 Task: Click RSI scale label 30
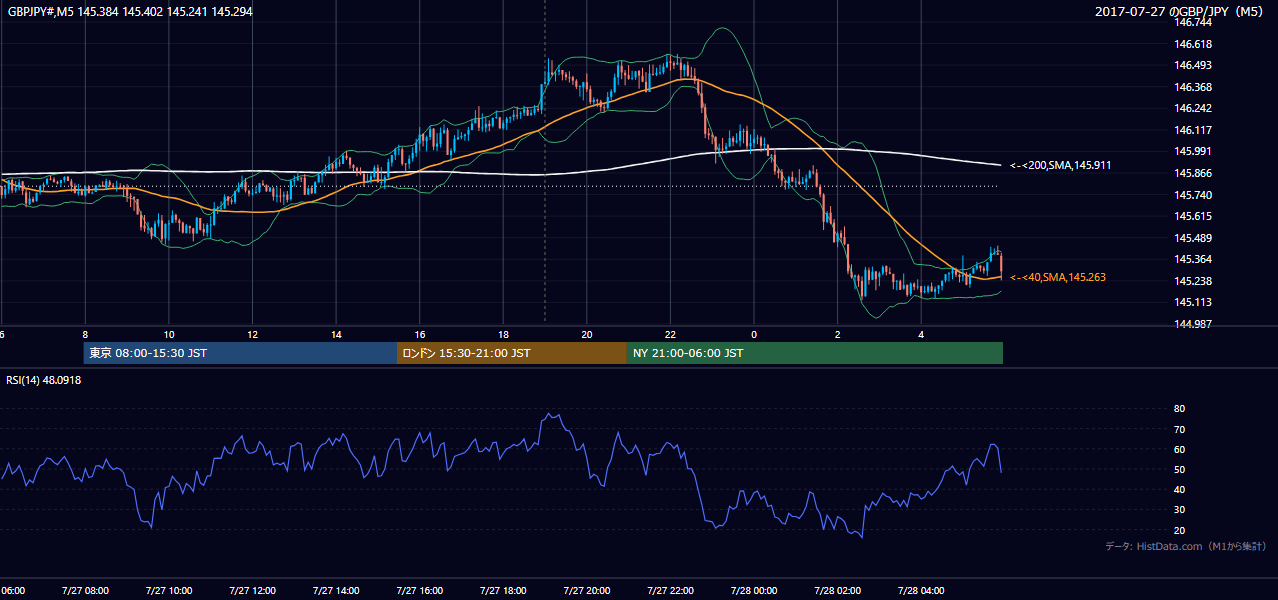pos(1179,510)
